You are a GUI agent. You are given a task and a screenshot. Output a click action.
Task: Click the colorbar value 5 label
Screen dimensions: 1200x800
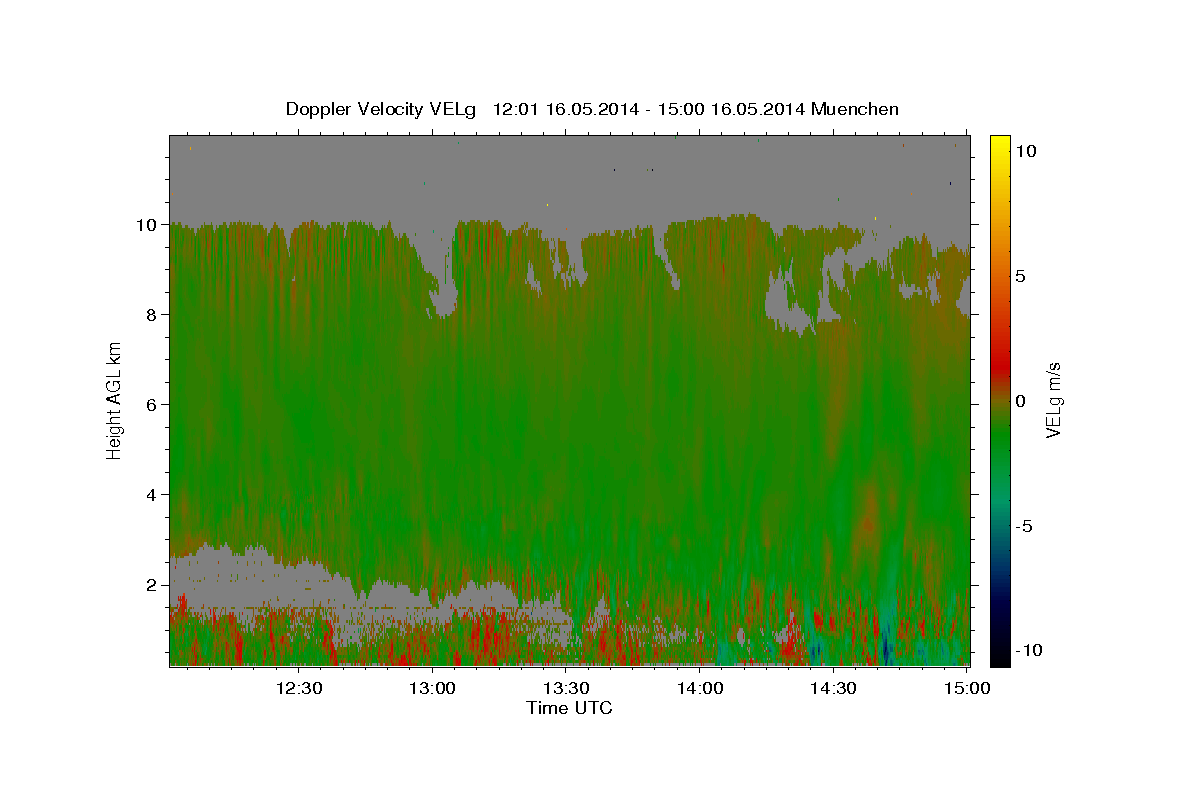[x=1021, y=276]
